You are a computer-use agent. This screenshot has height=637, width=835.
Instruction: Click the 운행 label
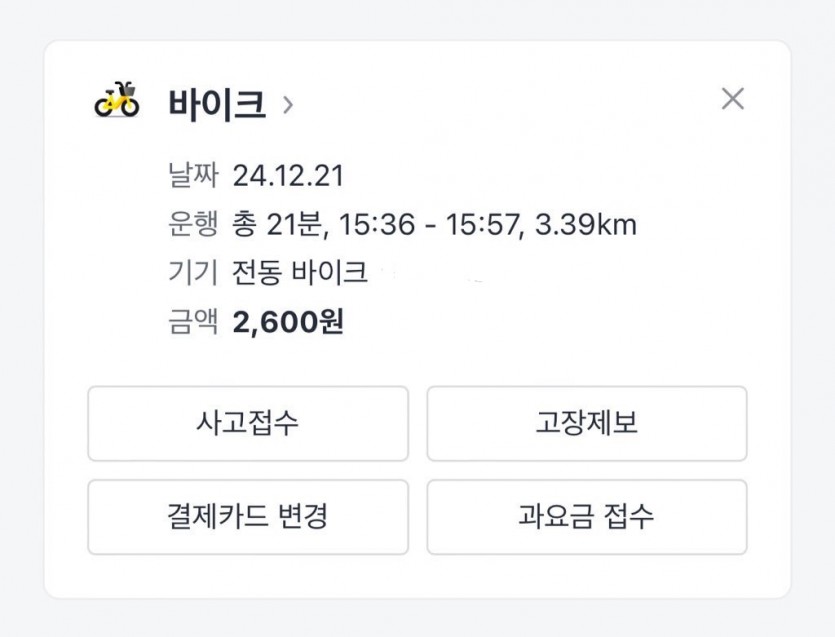pyautogui.click(x=193, y=225)
